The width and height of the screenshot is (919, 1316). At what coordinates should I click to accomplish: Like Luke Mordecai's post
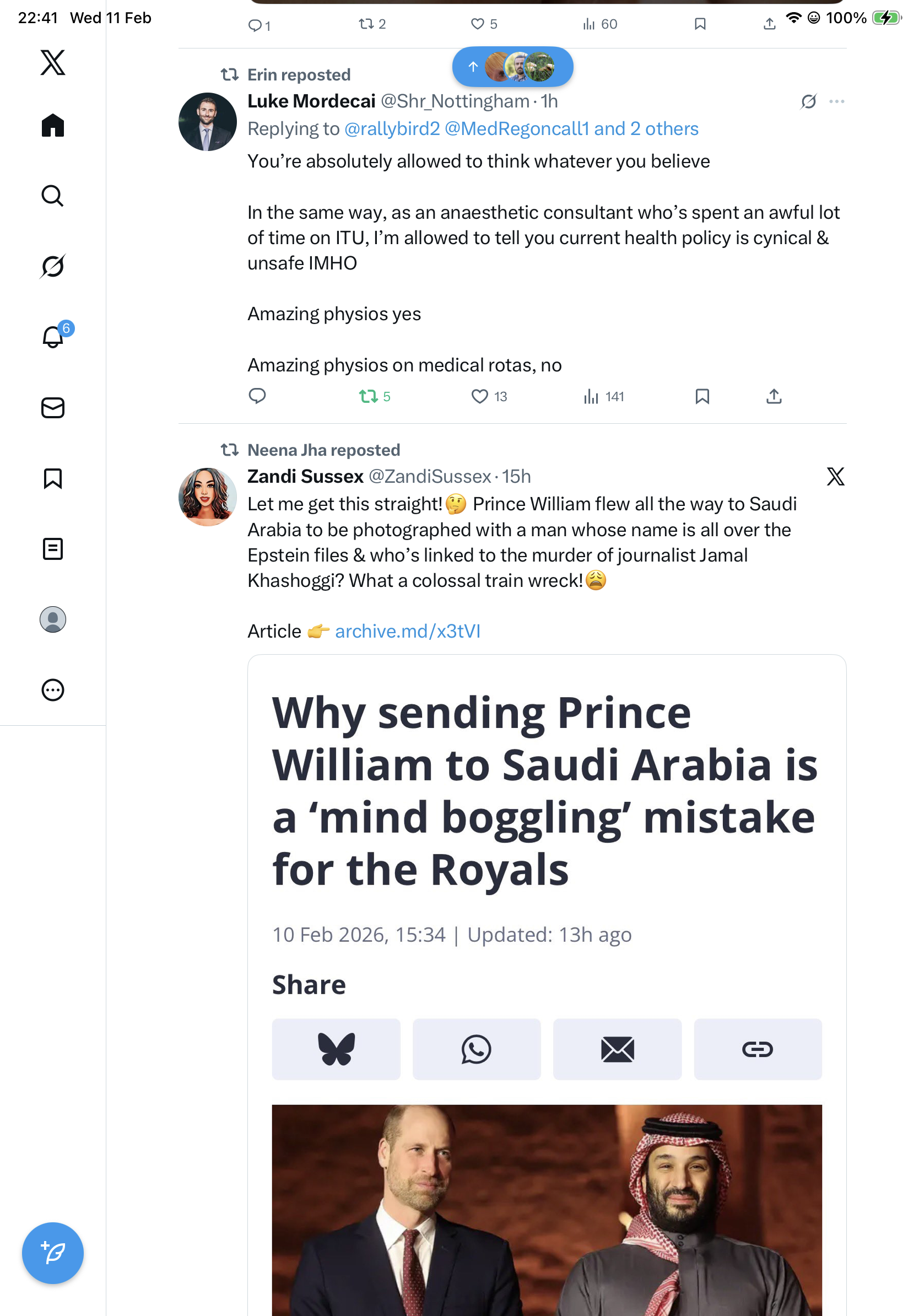pyautogui.click(x=479, y=396)
